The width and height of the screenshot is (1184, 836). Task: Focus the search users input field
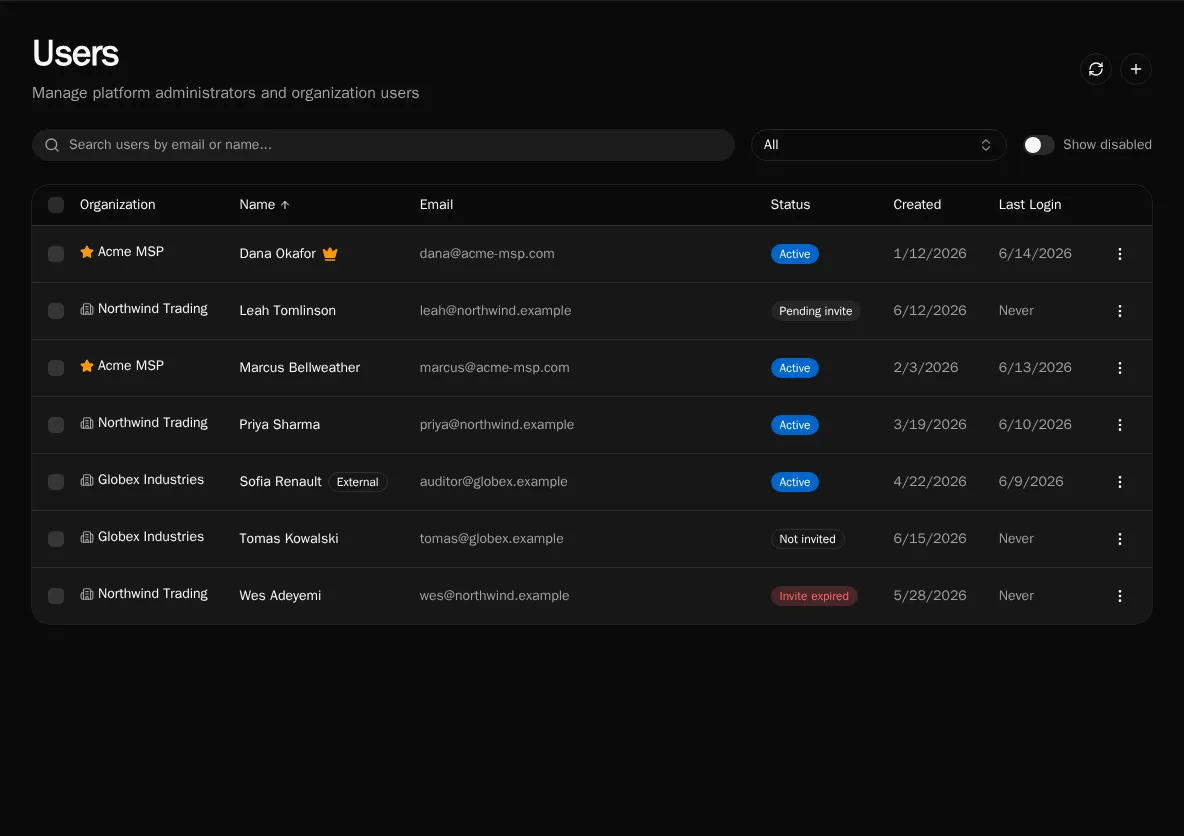click(384, 145)
